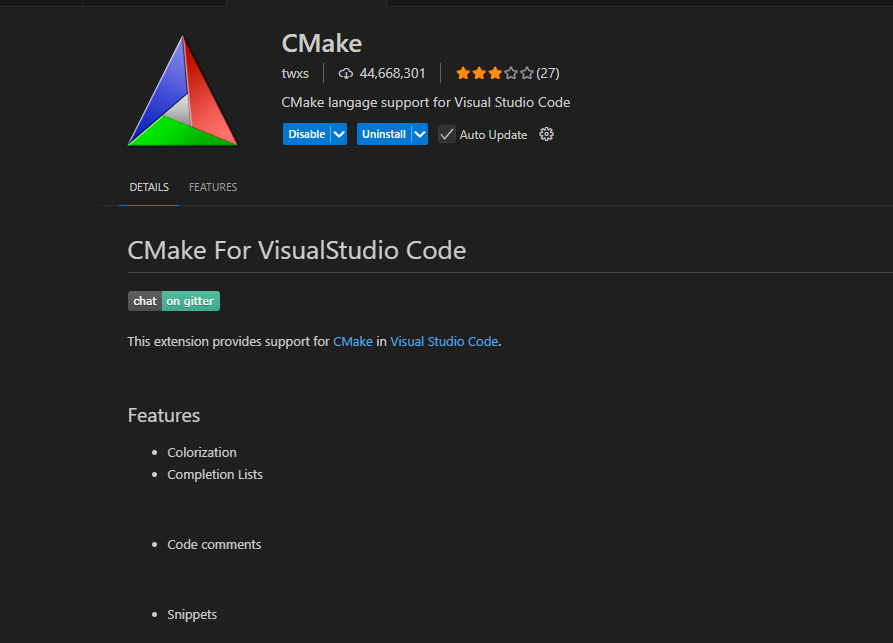This screenshot has height=643, width=893.
Task: Open publisher twxs link
Action: [x=295, y=73]
